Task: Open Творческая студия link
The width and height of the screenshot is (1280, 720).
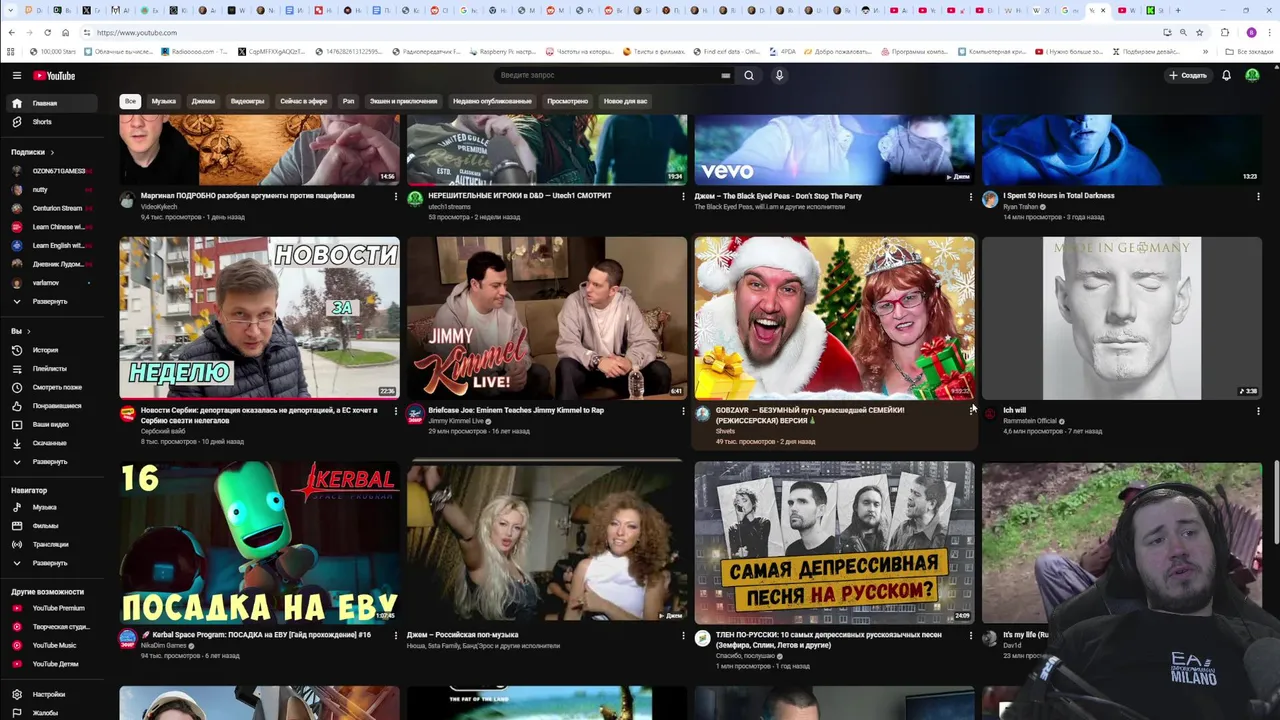Action: (52, 627)
